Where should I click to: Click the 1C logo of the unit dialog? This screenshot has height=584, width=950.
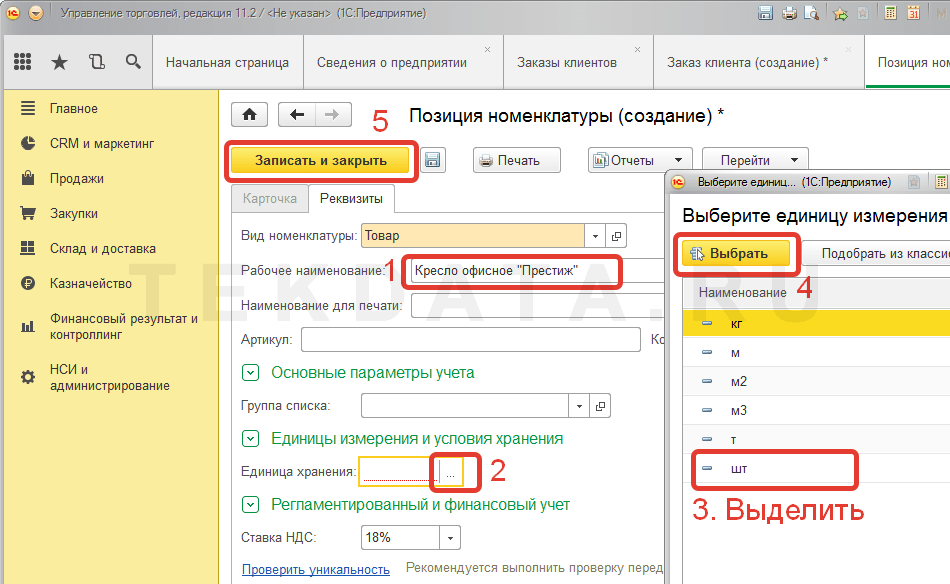click(x=678, y=182)
